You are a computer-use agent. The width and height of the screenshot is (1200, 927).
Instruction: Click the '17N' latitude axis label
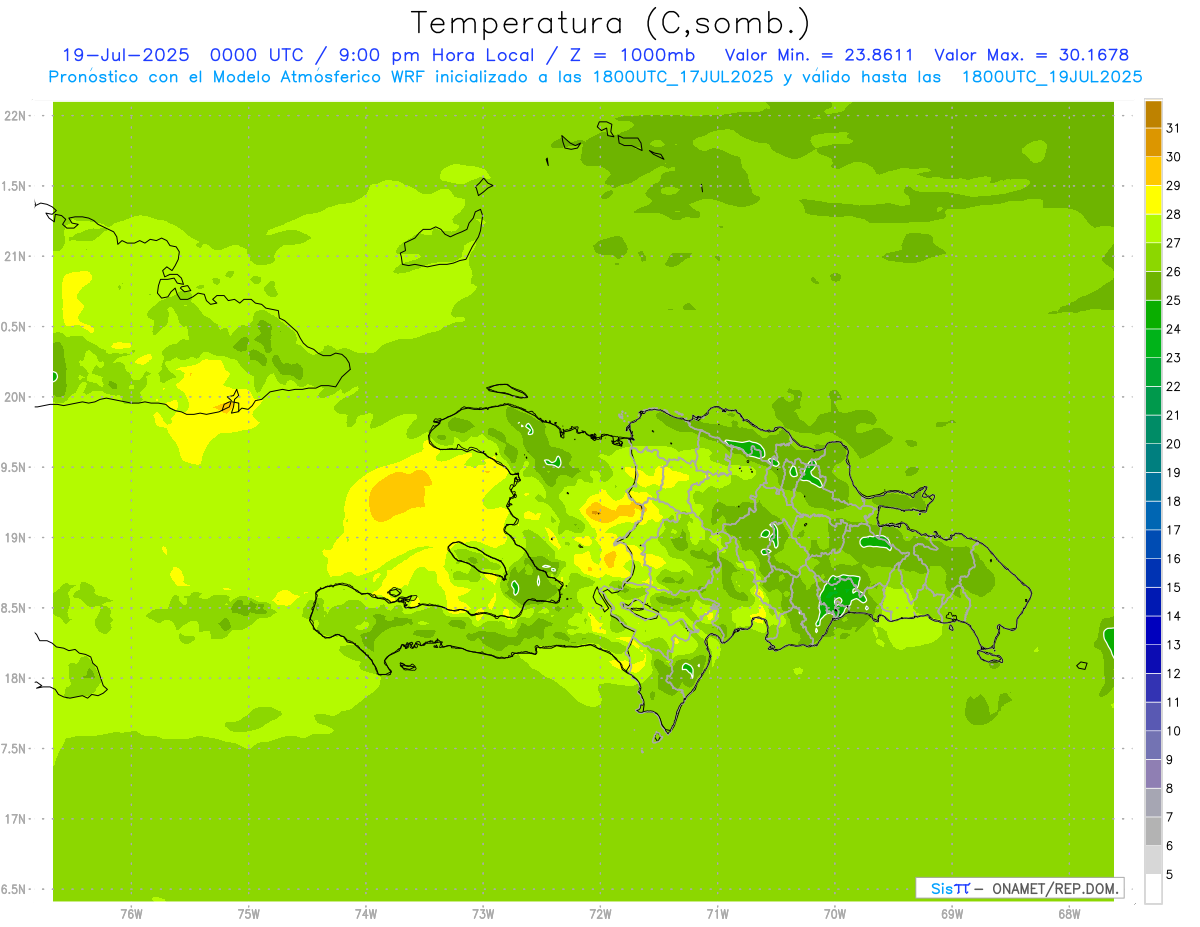[14, 819]
